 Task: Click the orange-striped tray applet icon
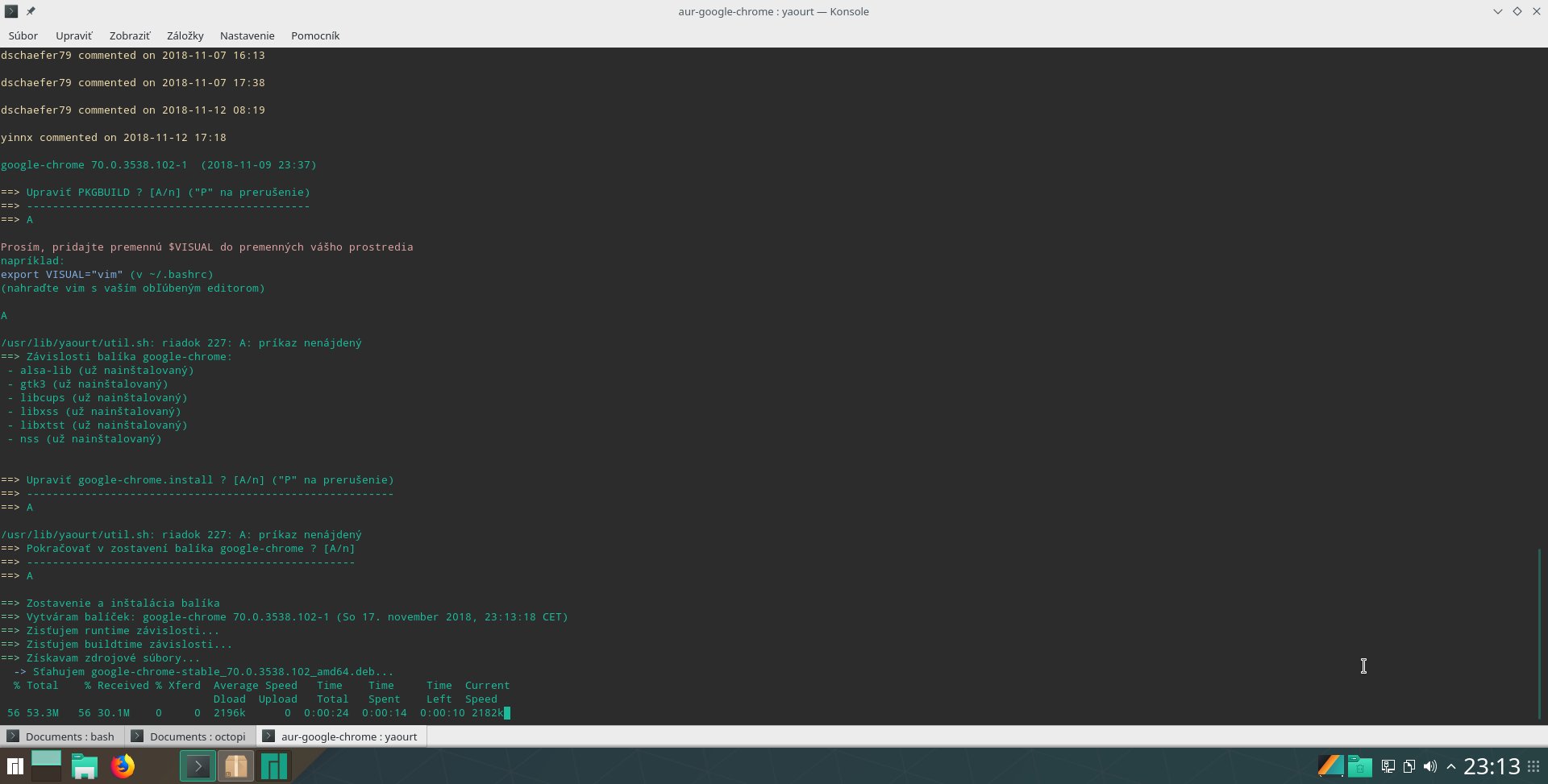tap(1330, 766)
